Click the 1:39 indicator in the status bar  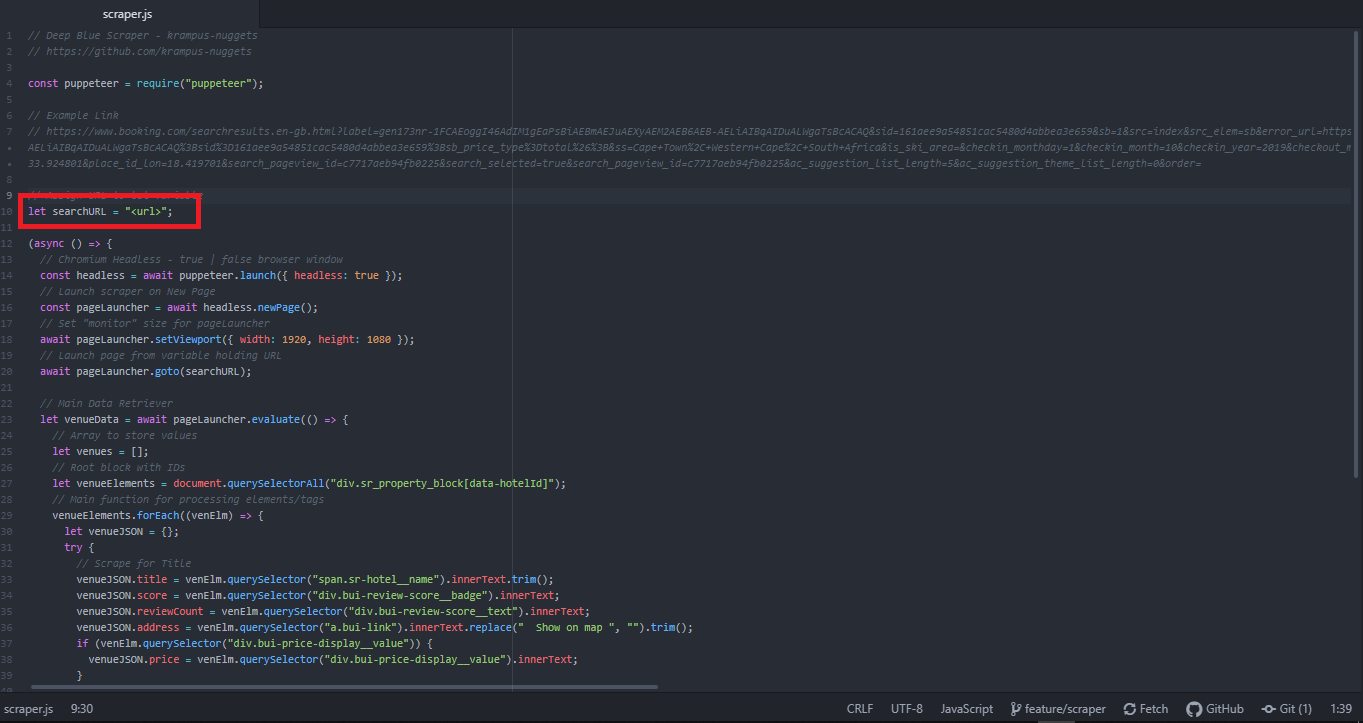(1340, 709)
